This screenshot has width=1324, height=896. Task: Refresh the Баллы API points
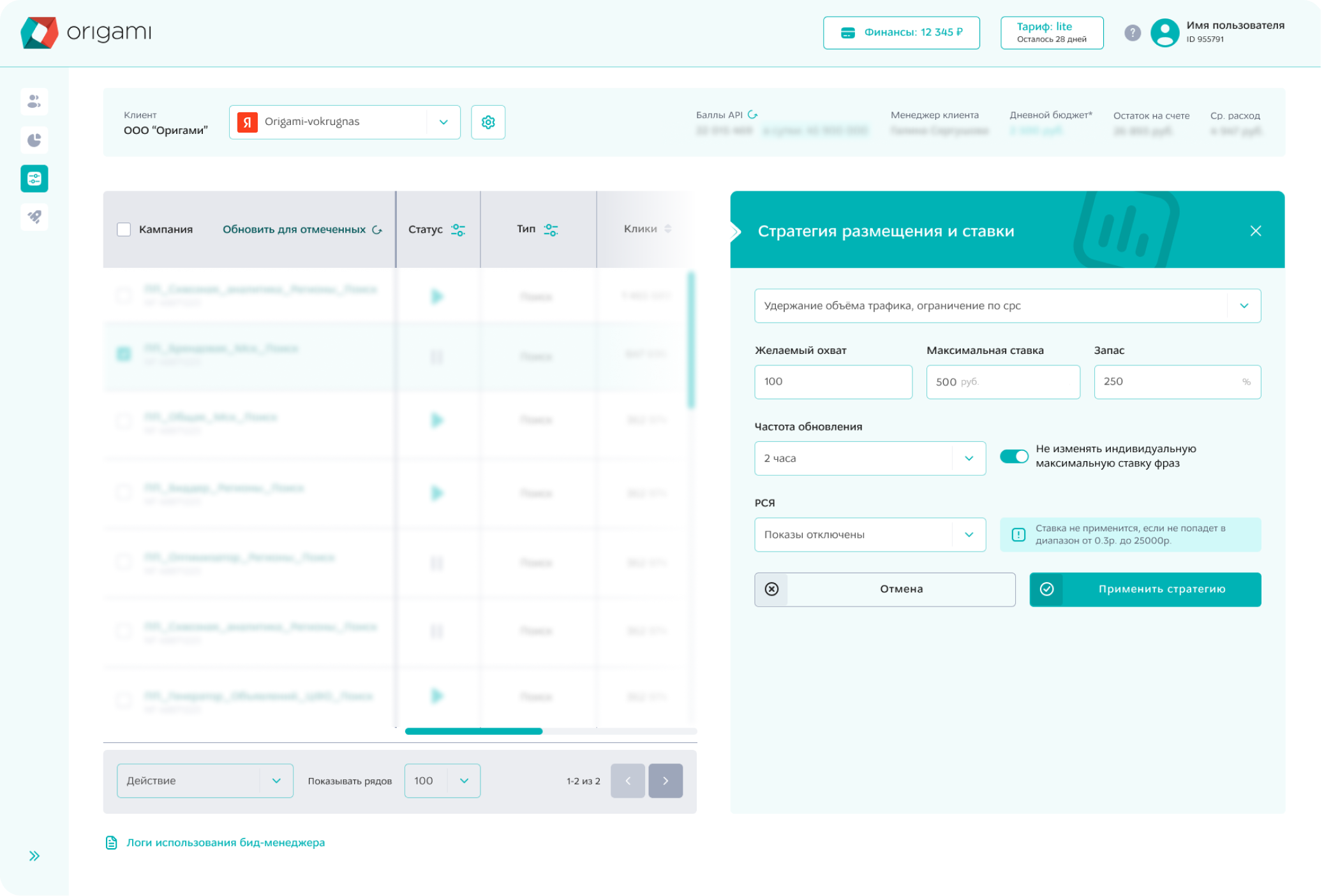coord(753,115)
